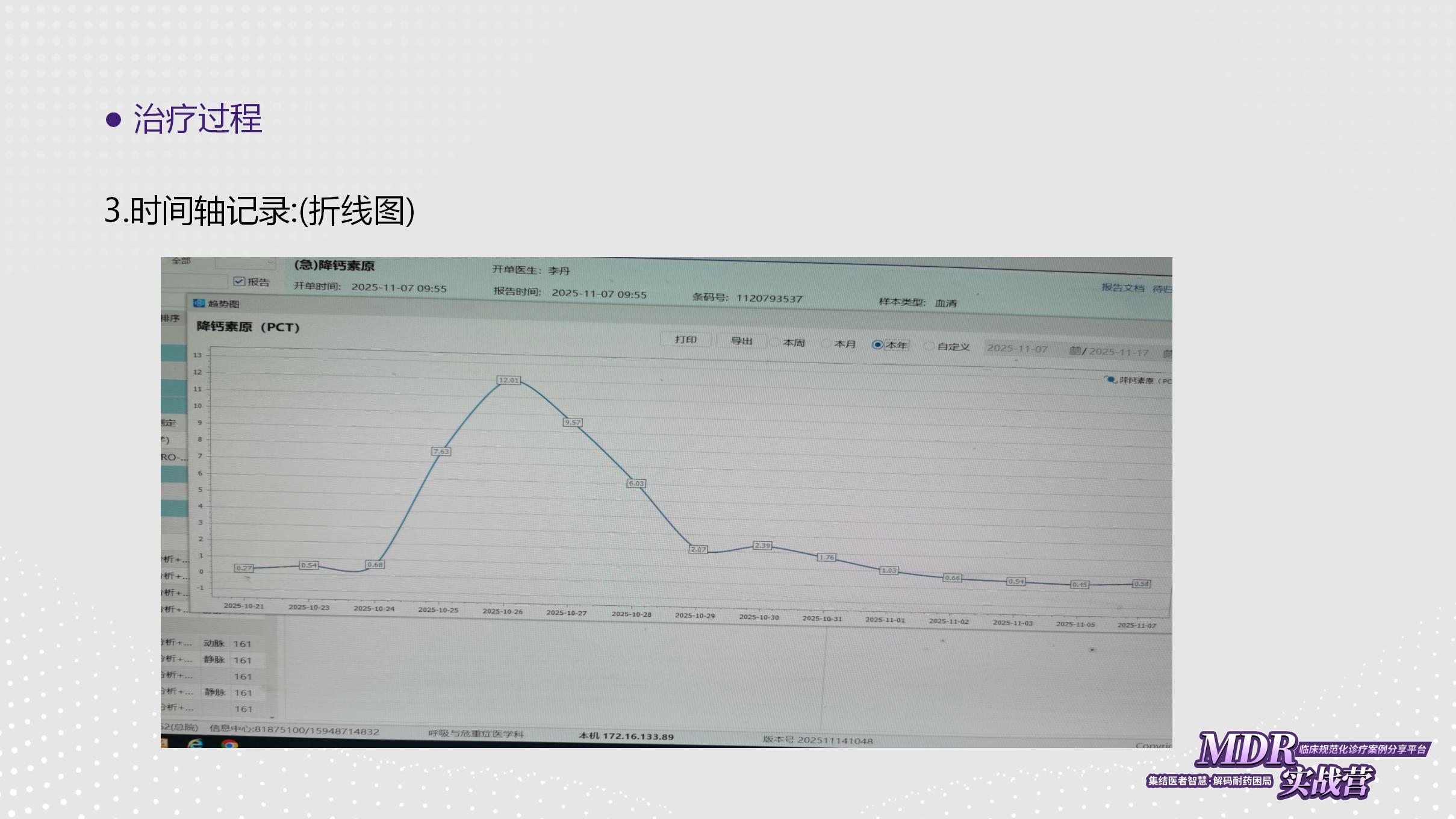The image size is (1456, 819).
Task: Select the 本年 radio button
Action: 877,344
